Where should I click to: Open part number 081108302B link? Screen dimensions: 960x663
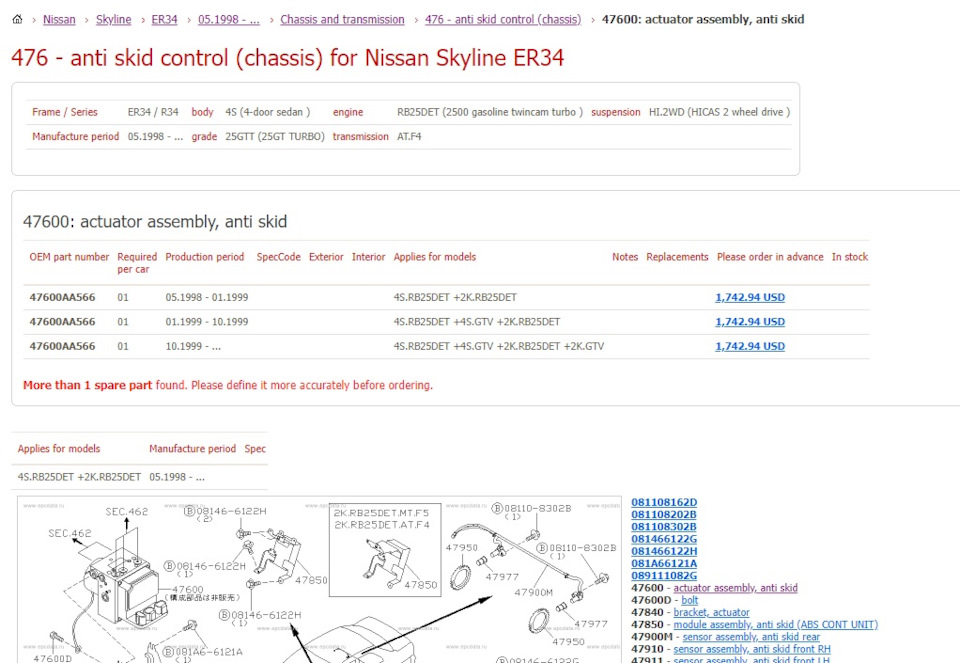pos(664,527)
